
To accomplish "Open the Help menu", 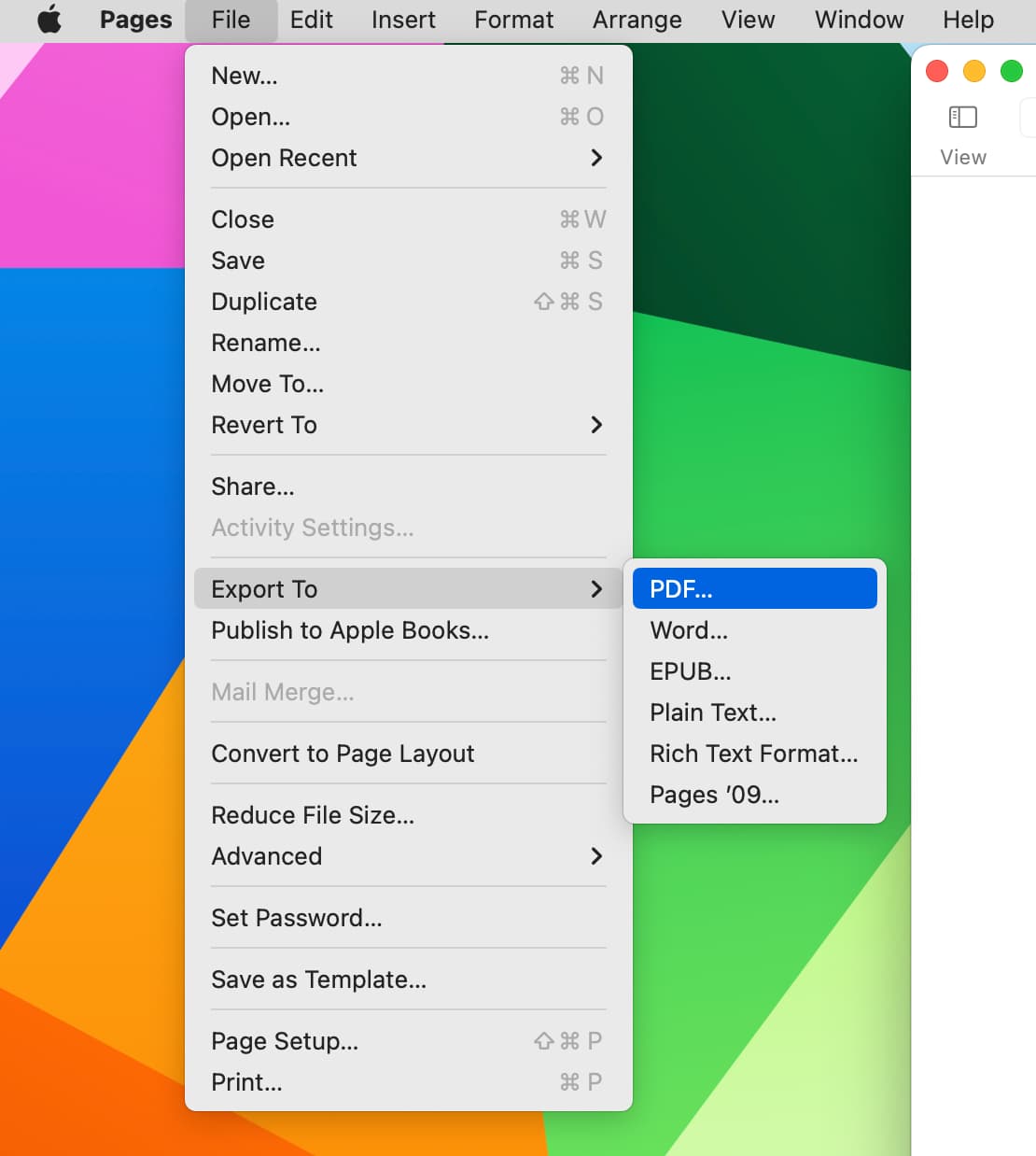I will click(968, 20).
